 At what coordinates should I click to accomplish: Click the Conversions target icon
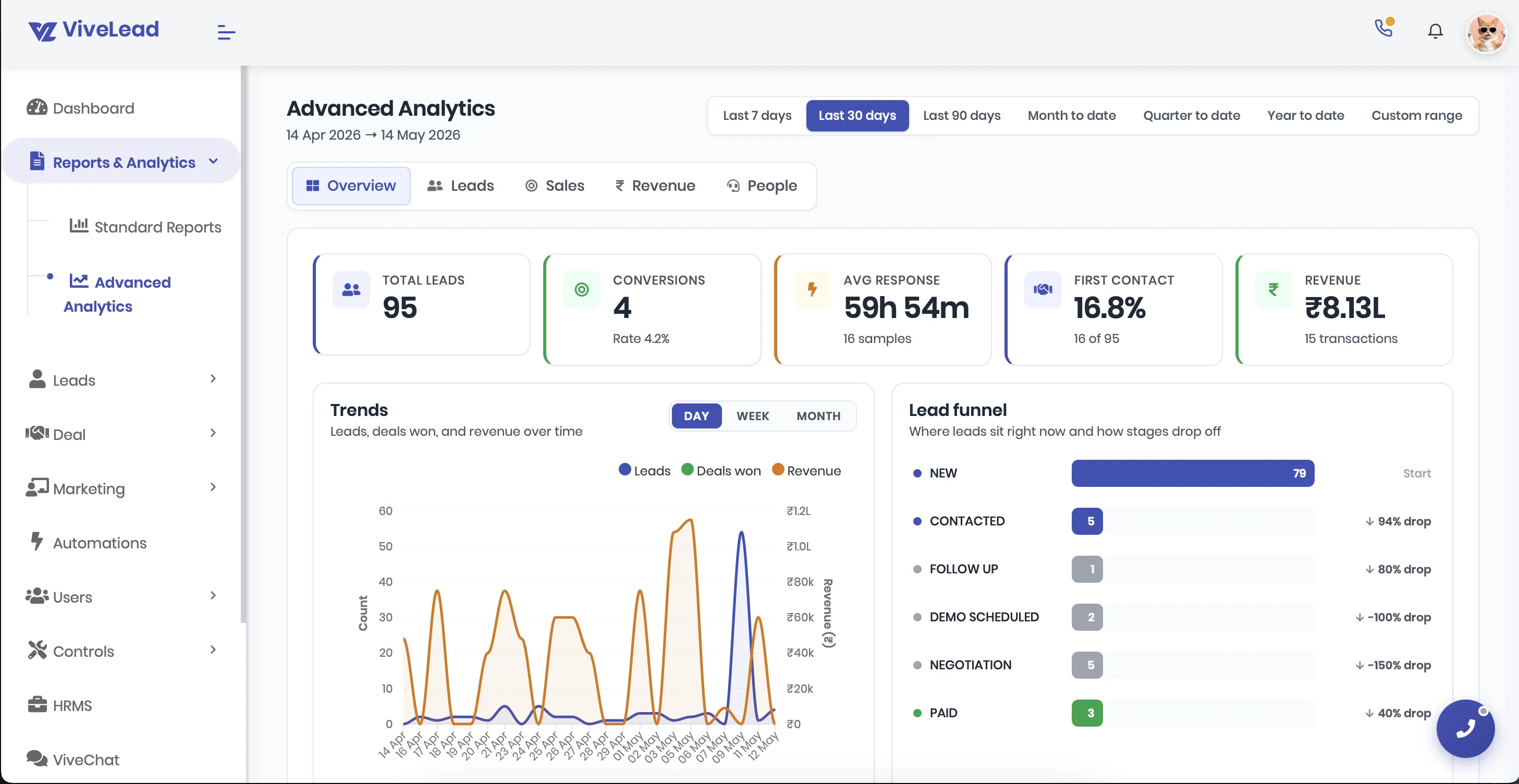coord(581,289)
